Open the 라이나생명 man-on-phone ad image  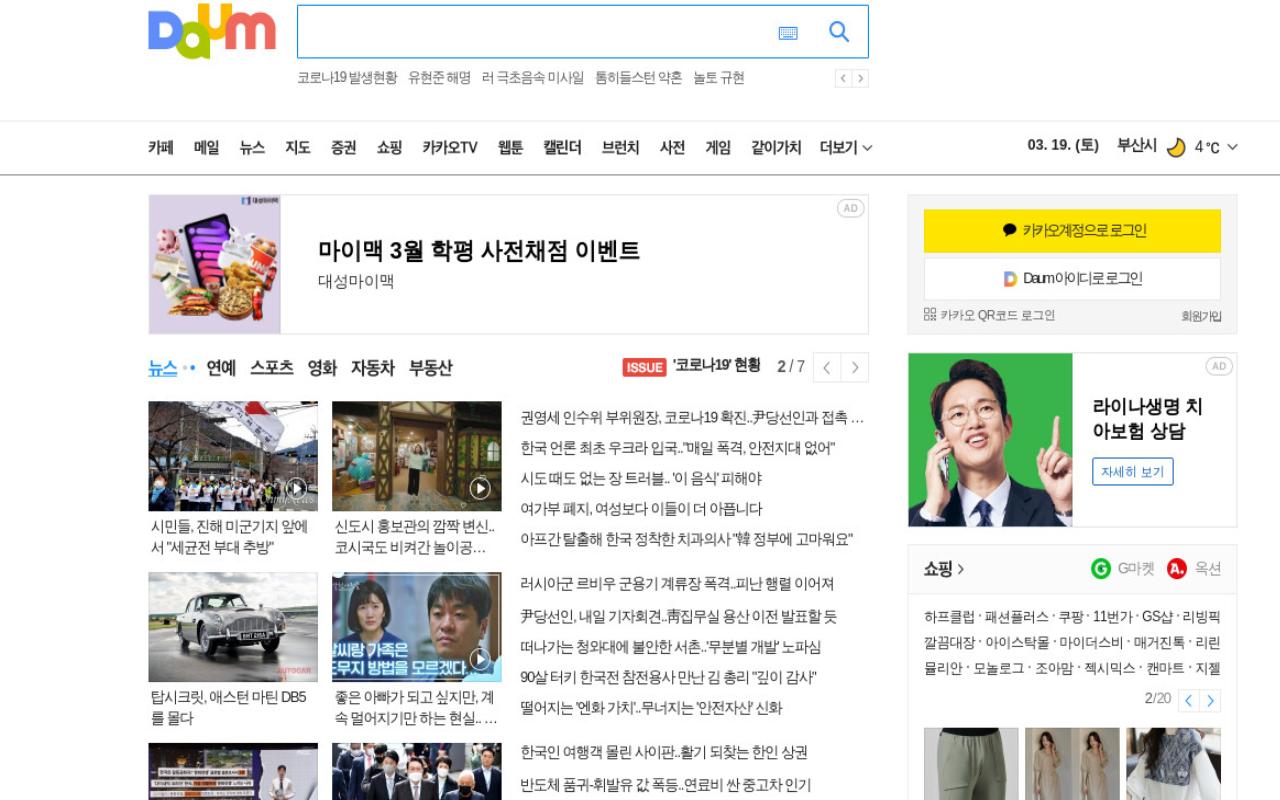990,440
